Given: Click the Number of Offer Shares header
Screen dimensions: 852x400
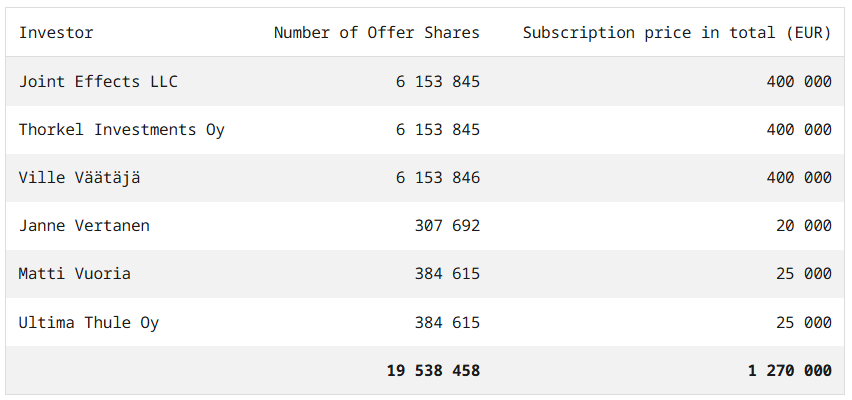Looking at the screenshot, I should click(376, 33).
